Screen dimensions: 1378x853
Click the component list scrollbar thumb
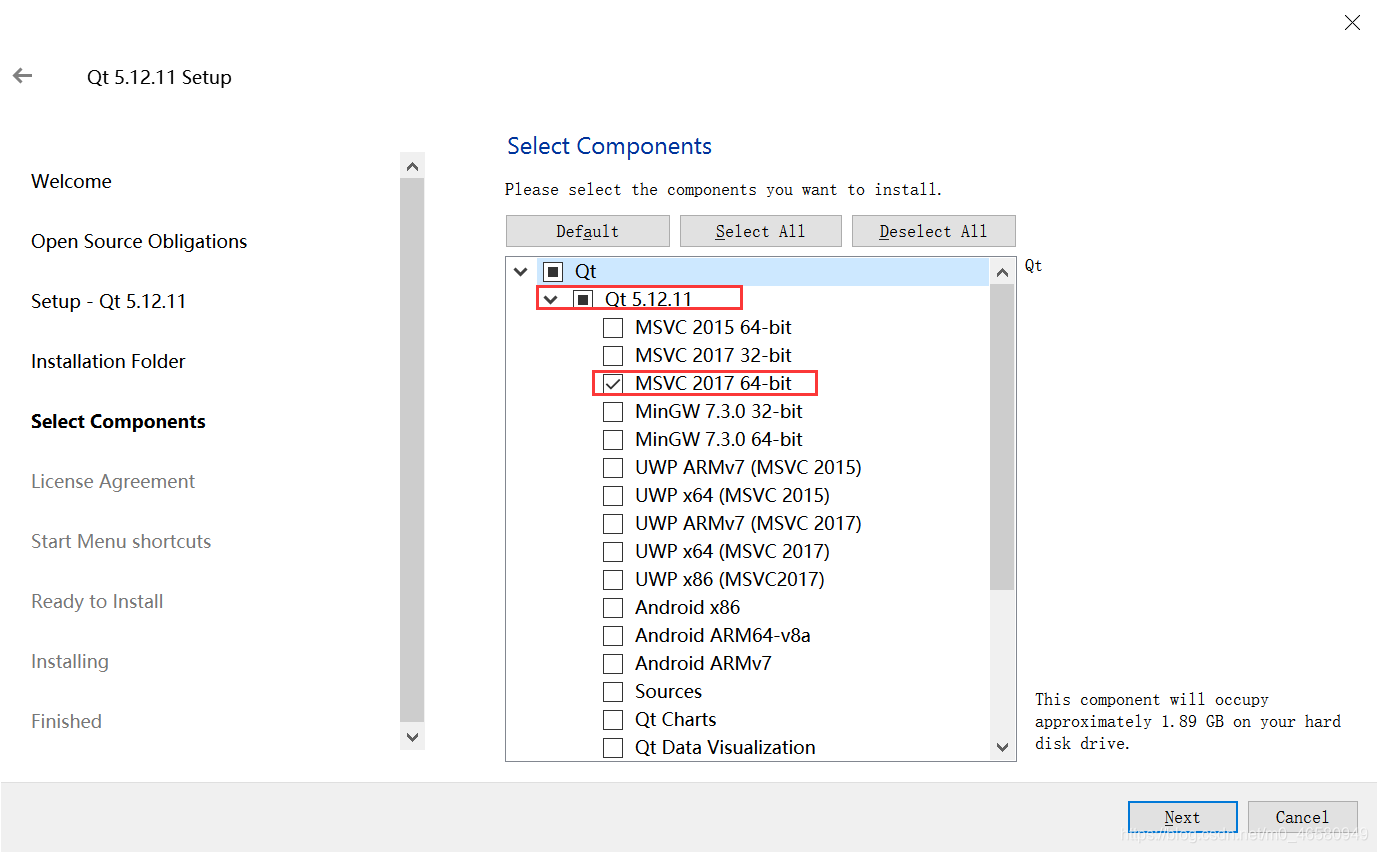click(1003, 437)
